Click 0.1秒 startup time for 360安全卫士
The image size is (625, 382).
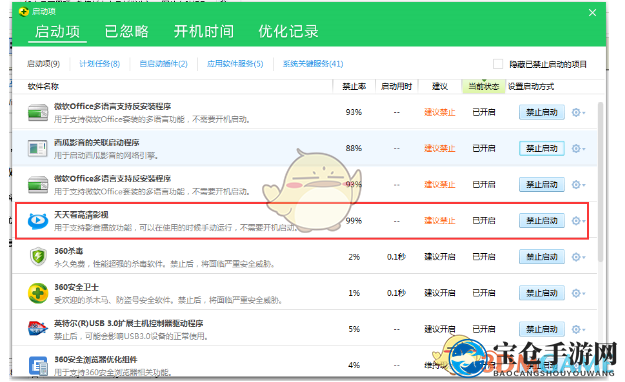pyautogui.click(x=396, y=293)
